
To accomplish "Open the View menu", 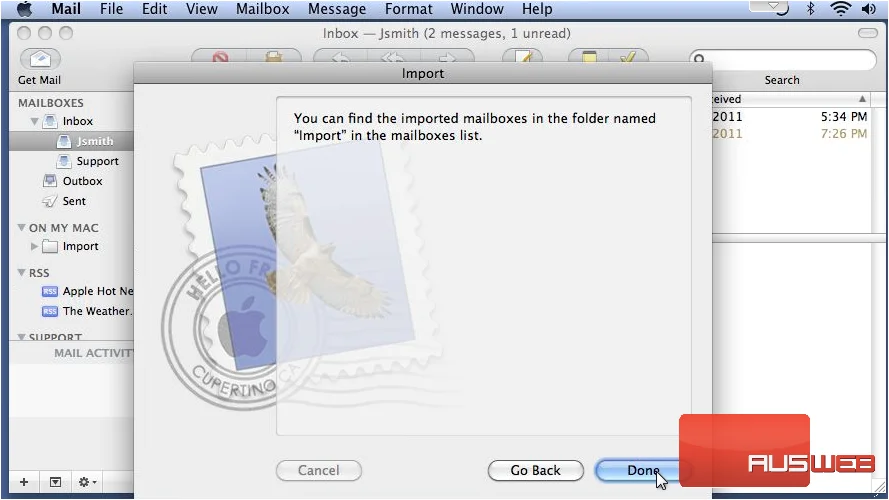I will point(201,9).
